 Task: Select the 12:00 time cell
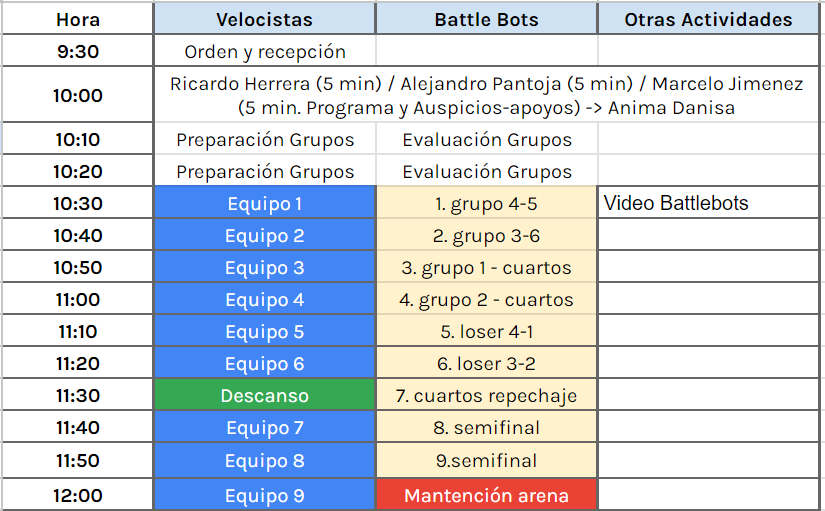coord(77,495)
